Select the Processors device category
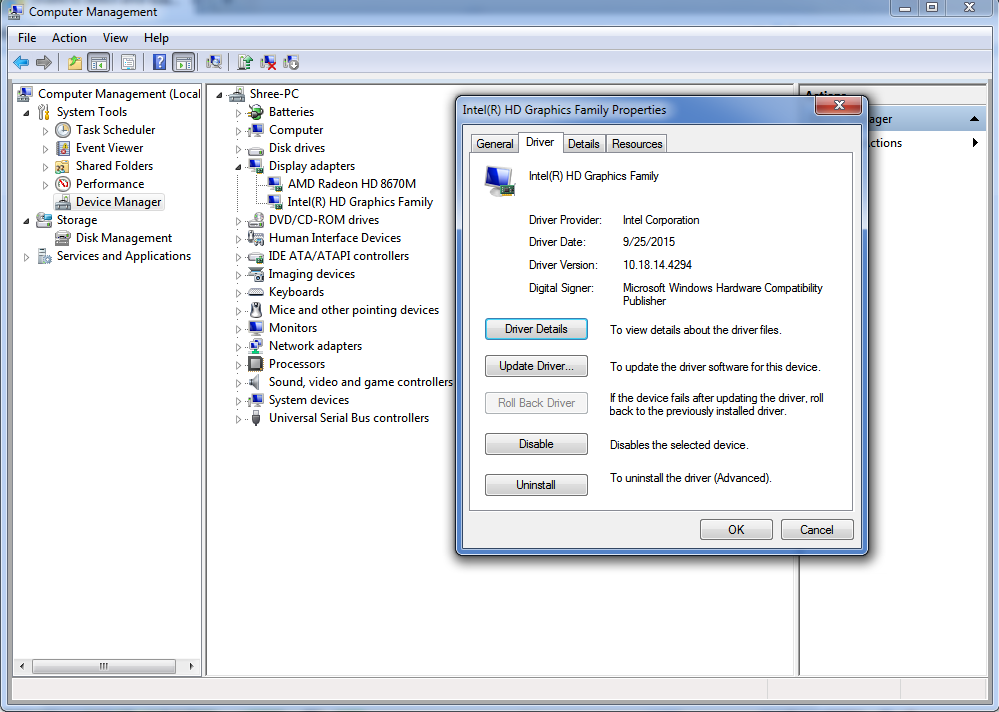Image resolution: width=999 pixels, height=712 pixels. click(x=297, y=364)
